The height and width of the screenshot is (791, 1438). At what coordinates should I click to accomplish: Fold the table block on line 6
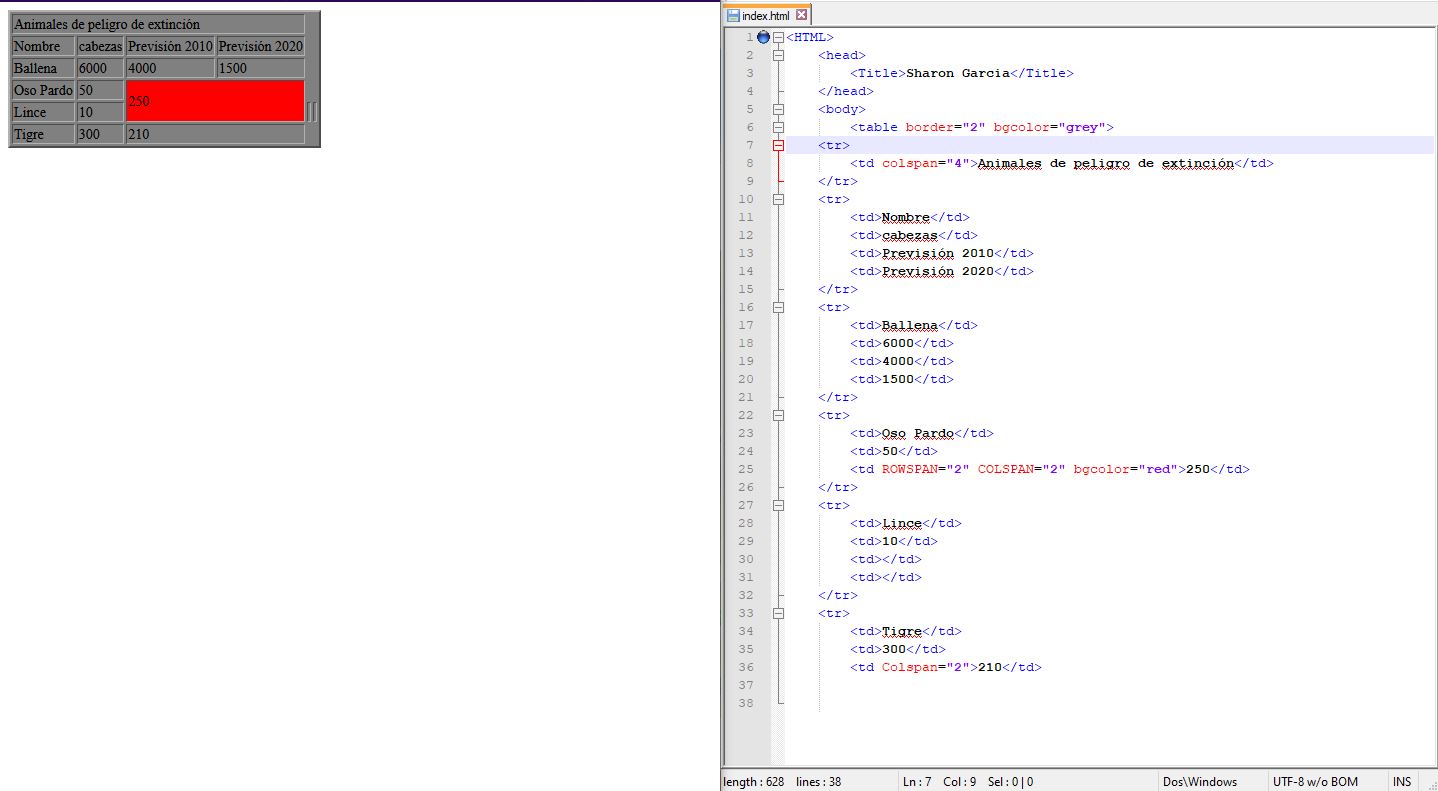[x=778, y=127]
